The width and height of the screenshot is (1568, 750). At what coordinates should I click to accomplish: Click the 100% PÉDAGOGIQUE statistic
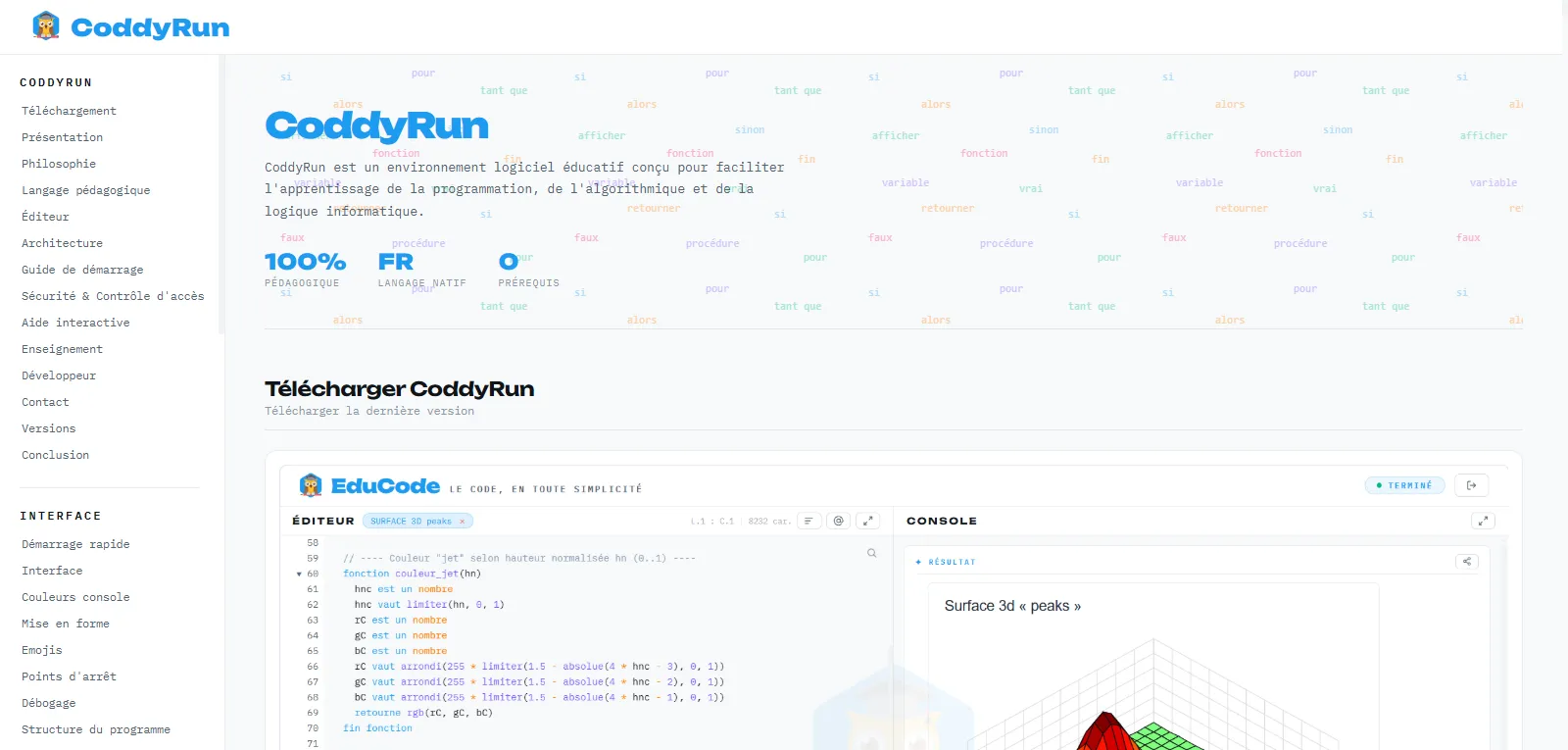coord(305,270)
